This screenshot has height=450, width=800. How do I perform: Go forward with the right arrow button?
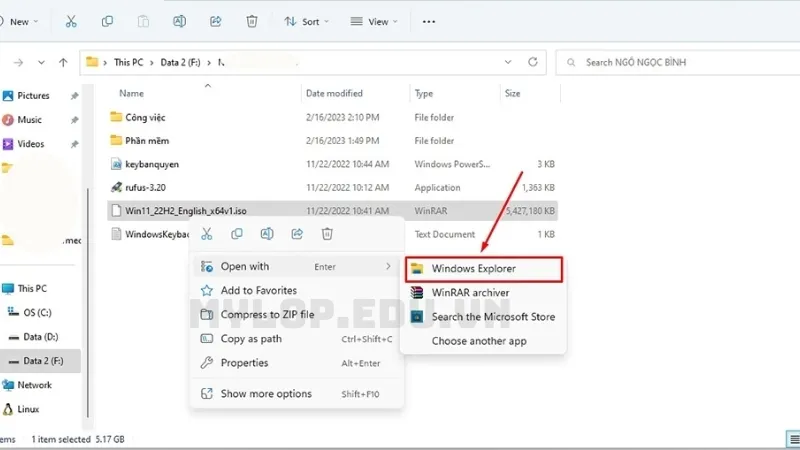point(18,62)
